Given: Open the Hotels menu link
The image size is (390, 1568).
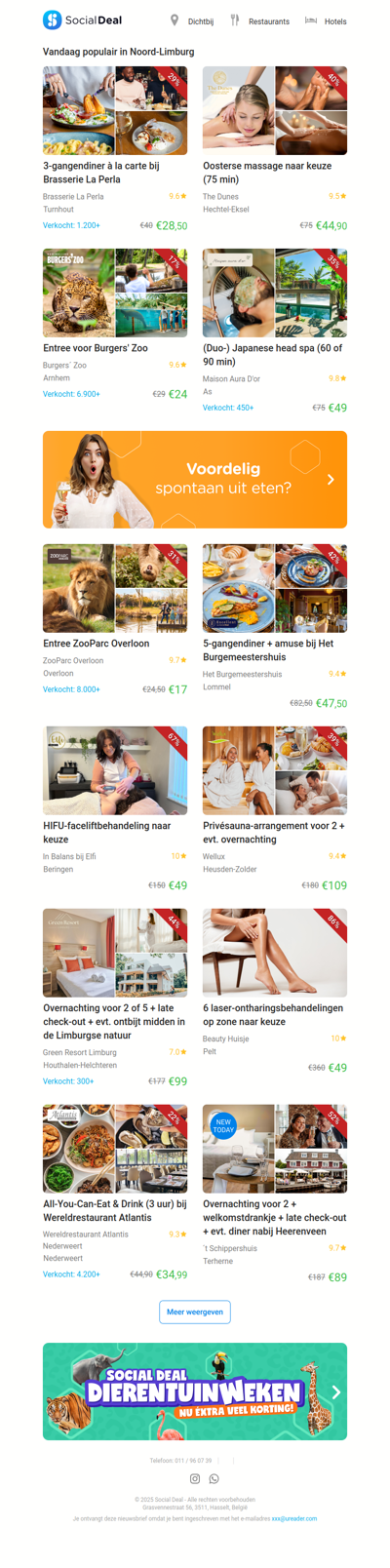Looking at the screenshot, I should pyautogui.click(x=335, y=21).
